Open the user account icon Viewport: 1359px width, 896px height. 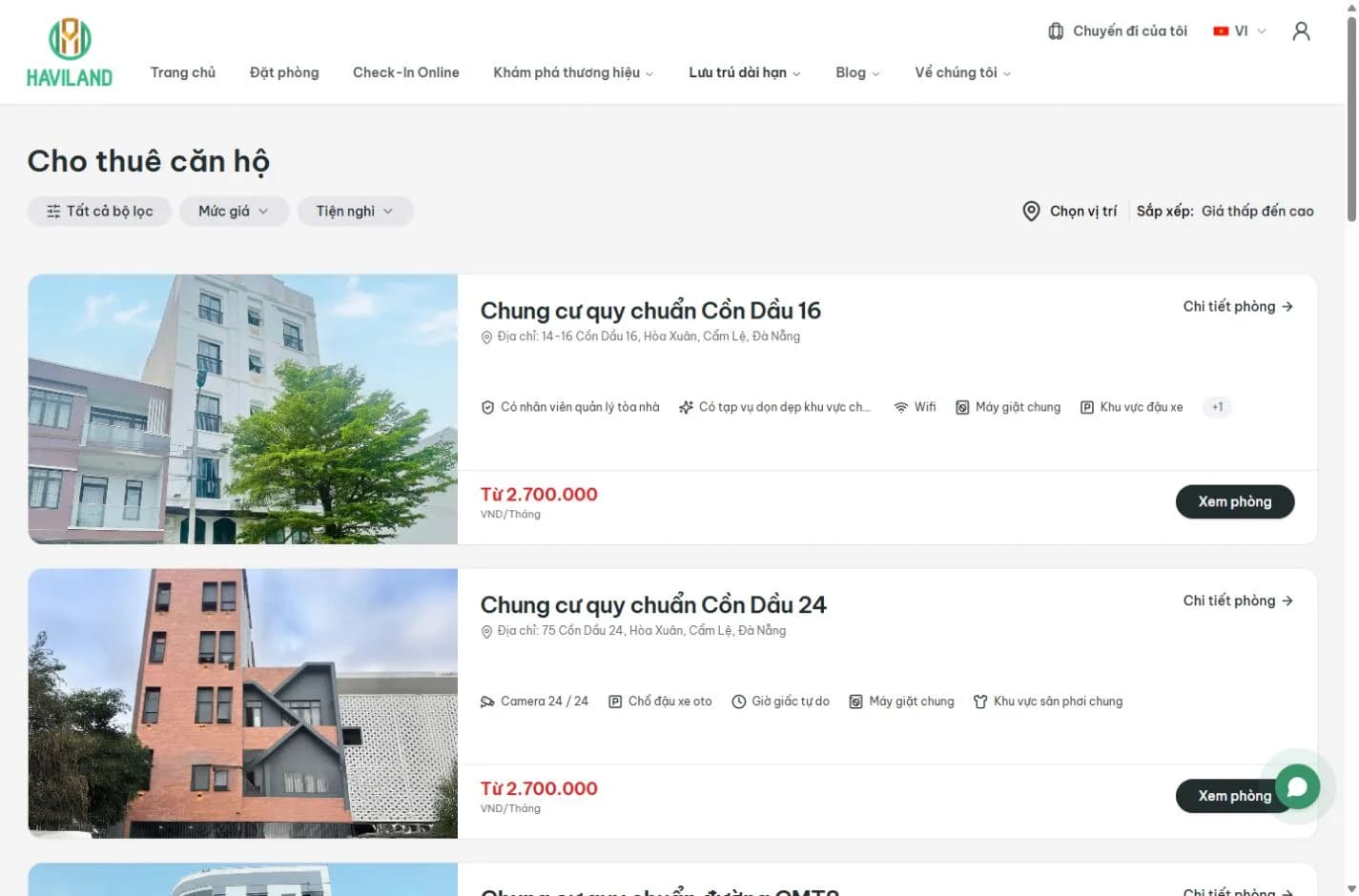pos(1301,31)
